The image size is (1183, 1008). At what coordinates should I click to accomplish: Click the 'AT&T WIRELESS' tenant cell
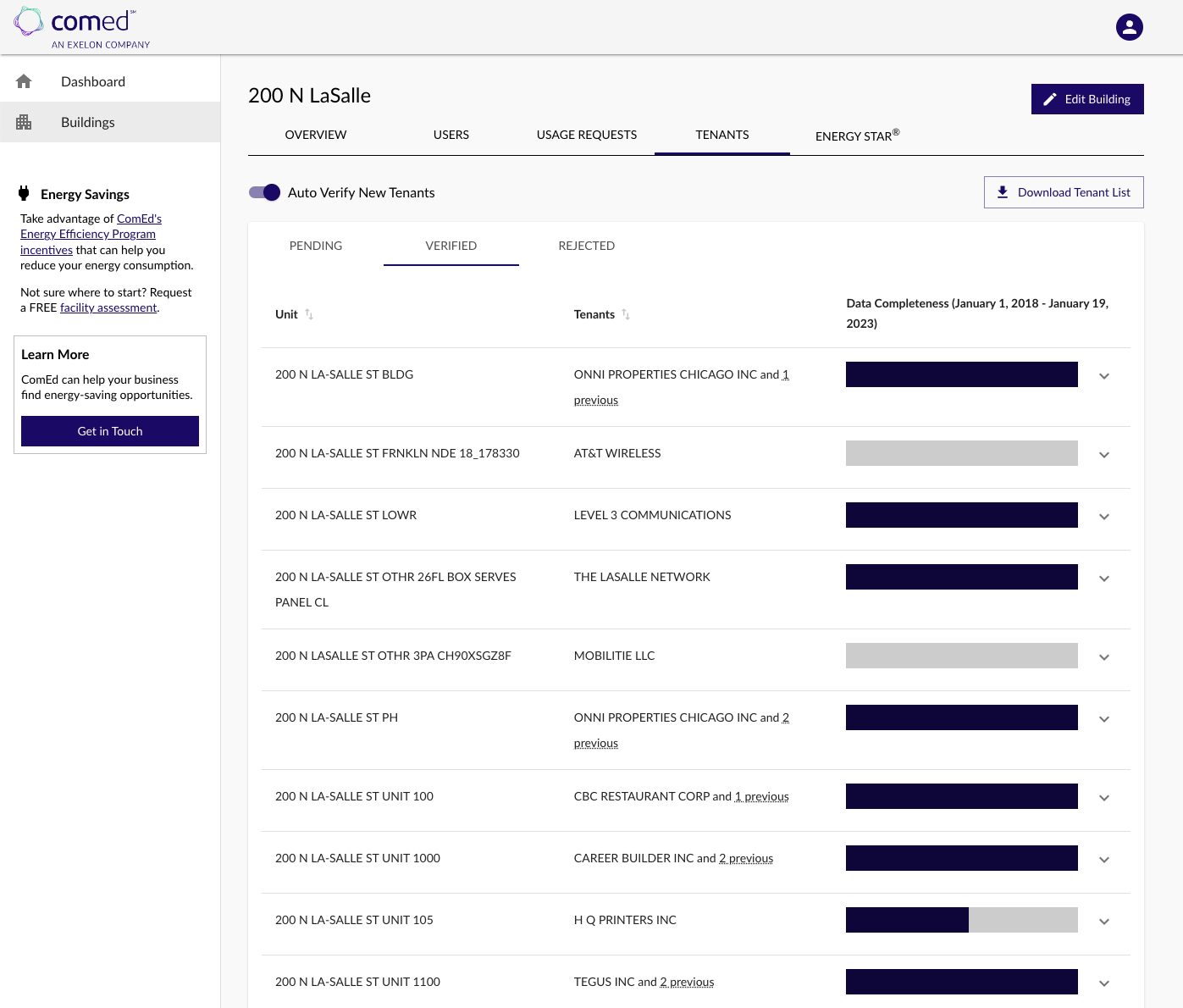pos(617,453)
